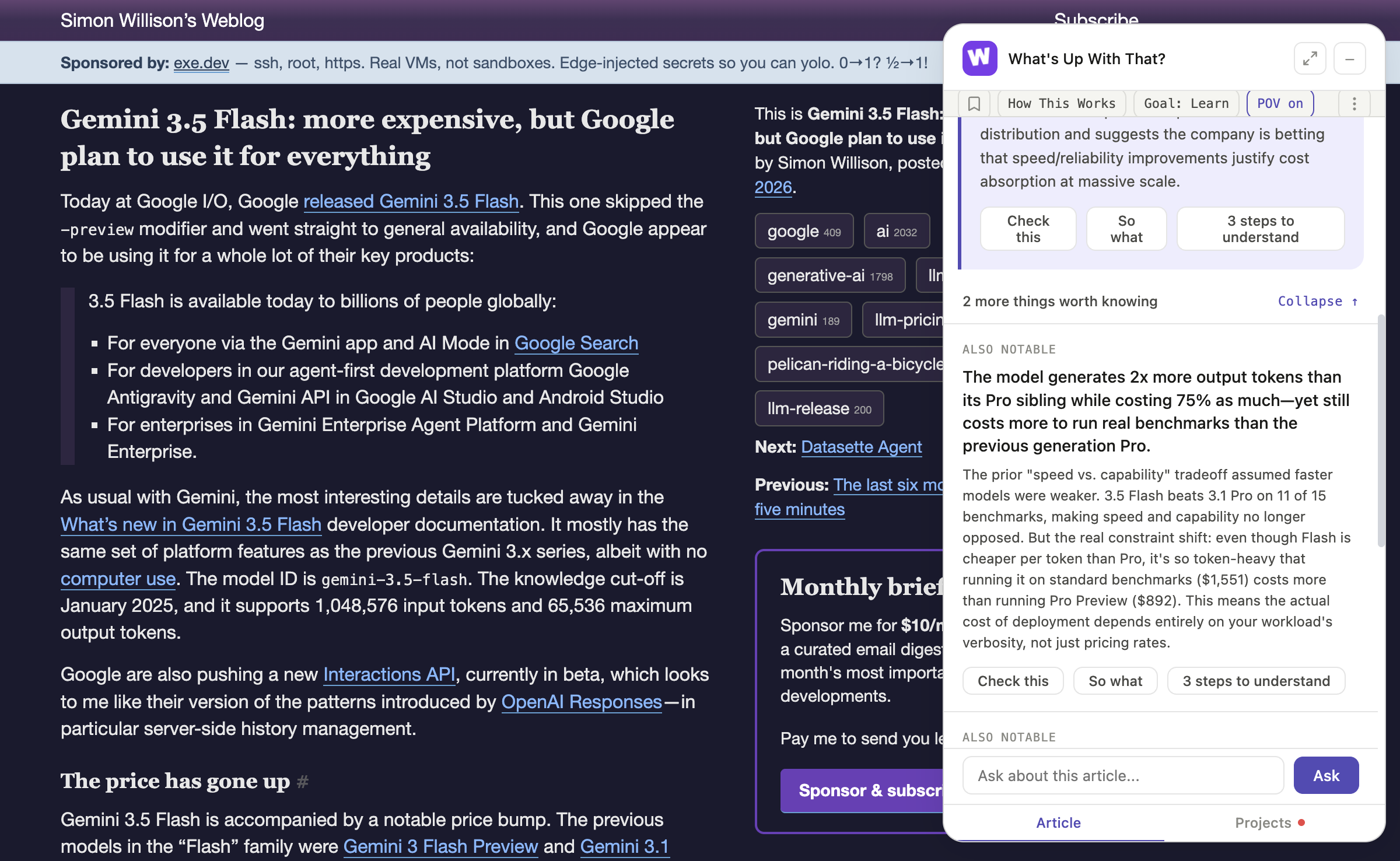Expand the What's Up With That panel

coord(1310,58)
